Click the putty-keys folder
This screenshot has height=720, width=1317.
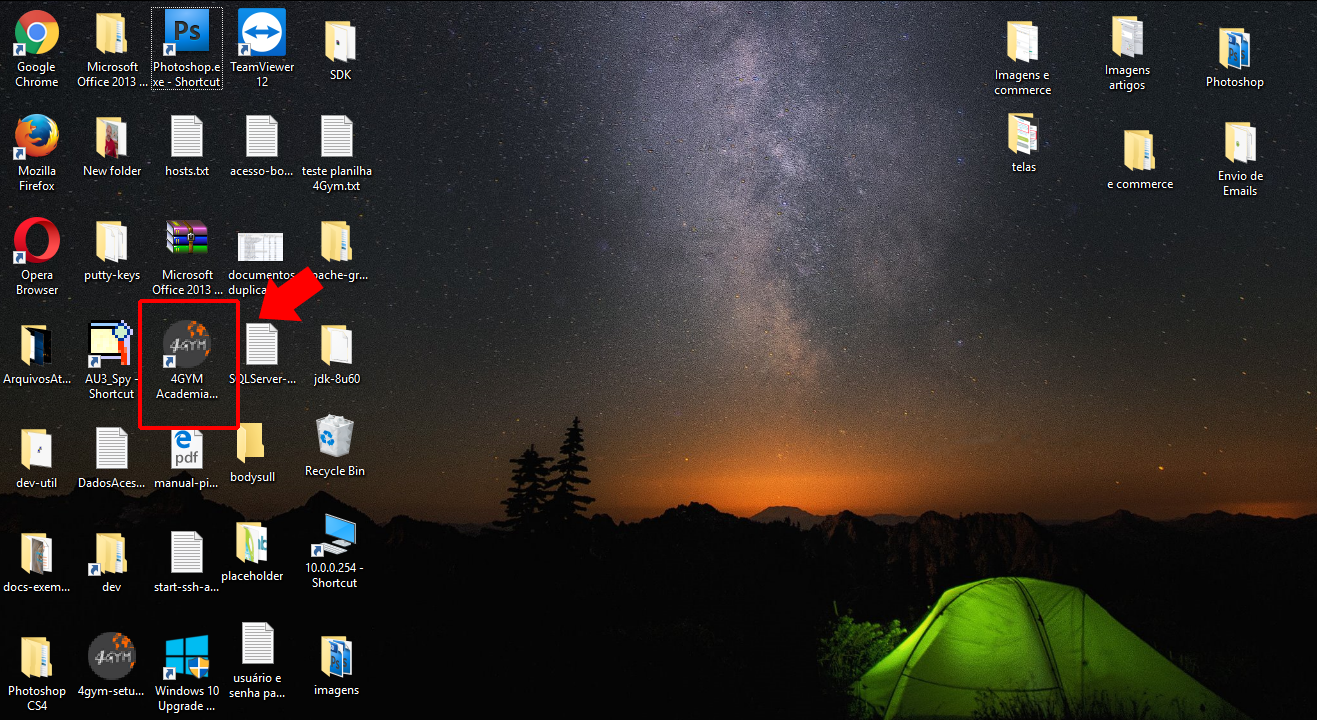pos(111,242)
